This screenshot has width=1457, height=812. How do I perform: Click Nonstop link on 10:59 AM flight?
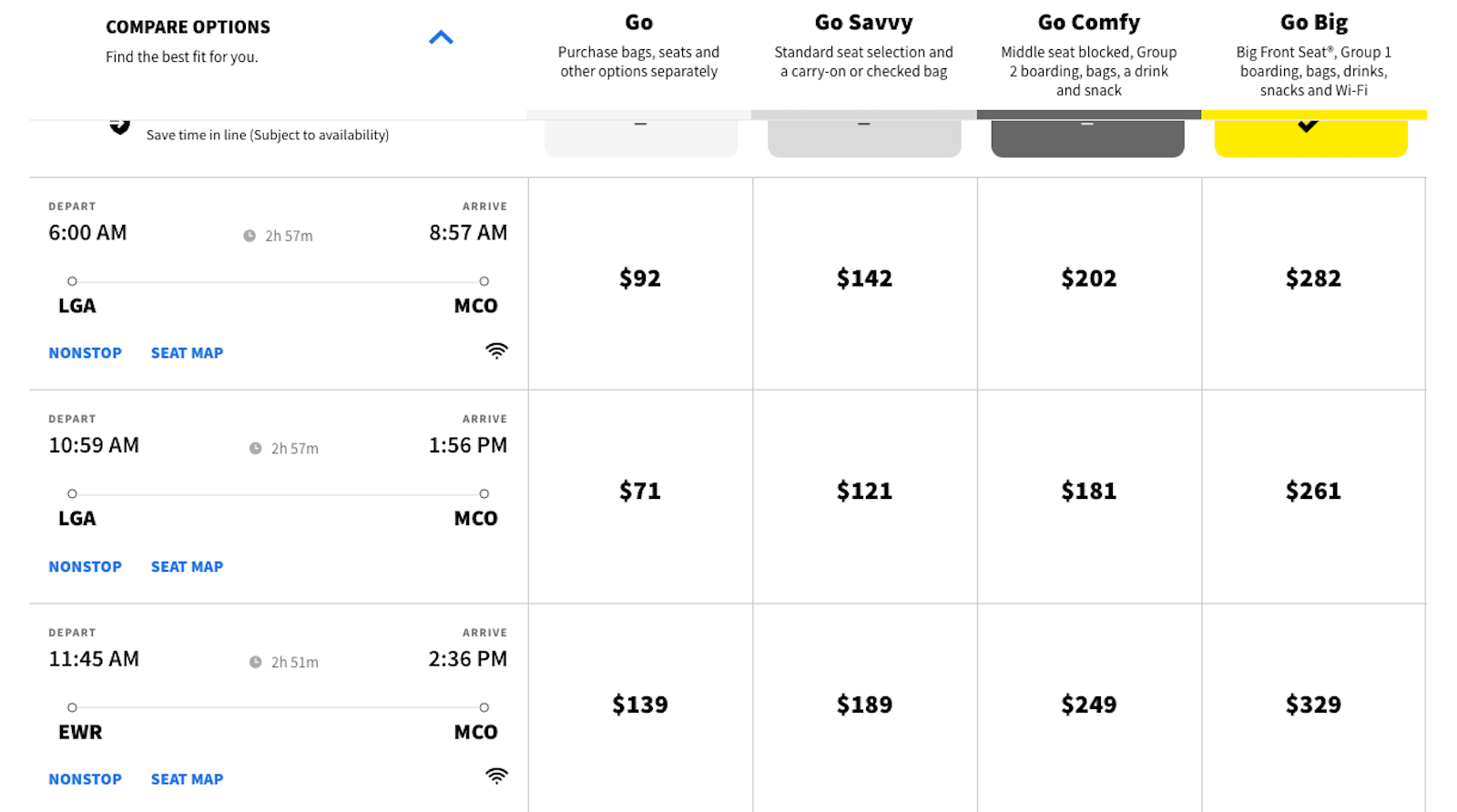click(x=85, y=567)
